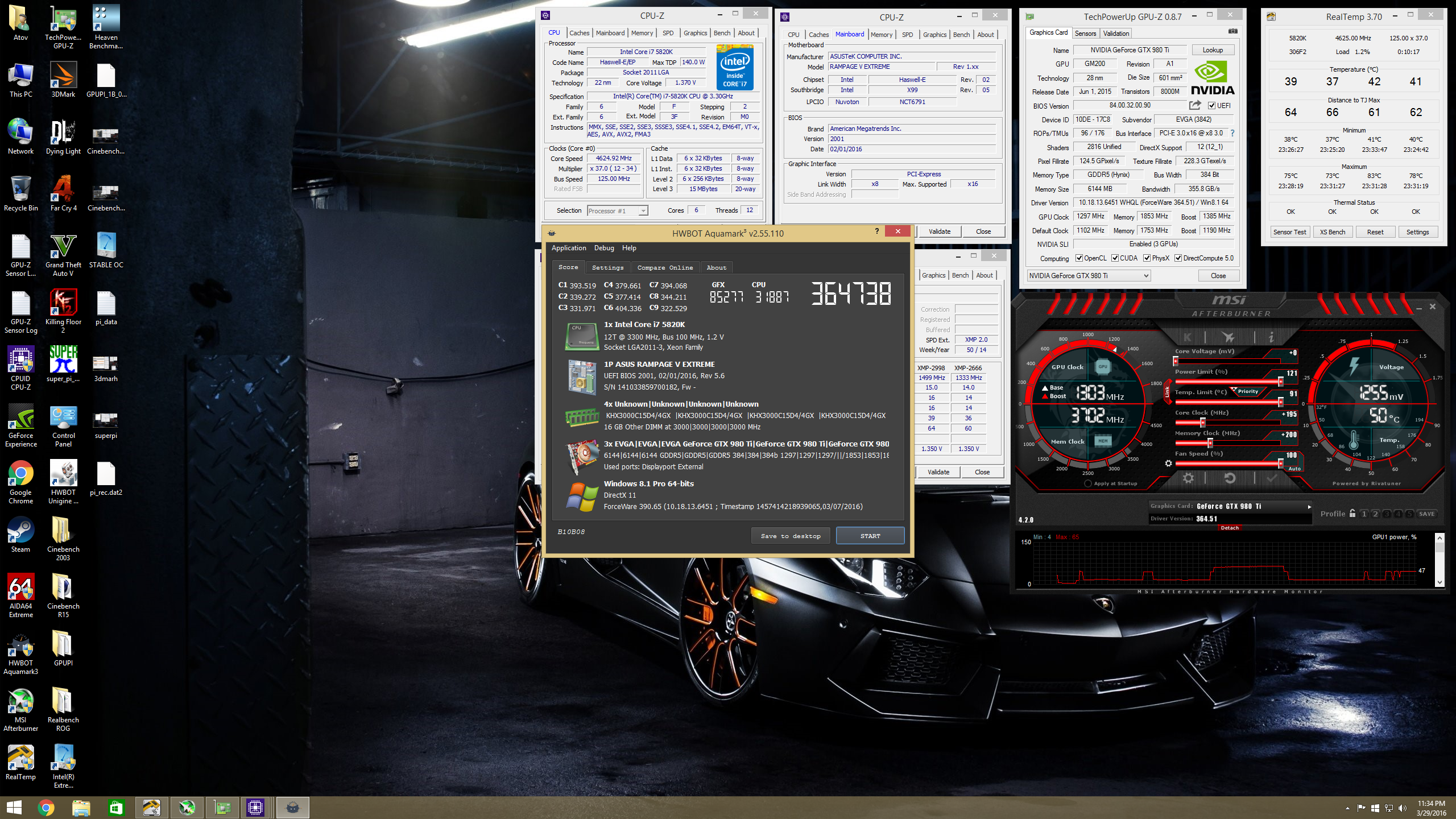Open Afterburner Kombustor K icon
The image size is (1456, 819).
click(x=1187, y=337)
